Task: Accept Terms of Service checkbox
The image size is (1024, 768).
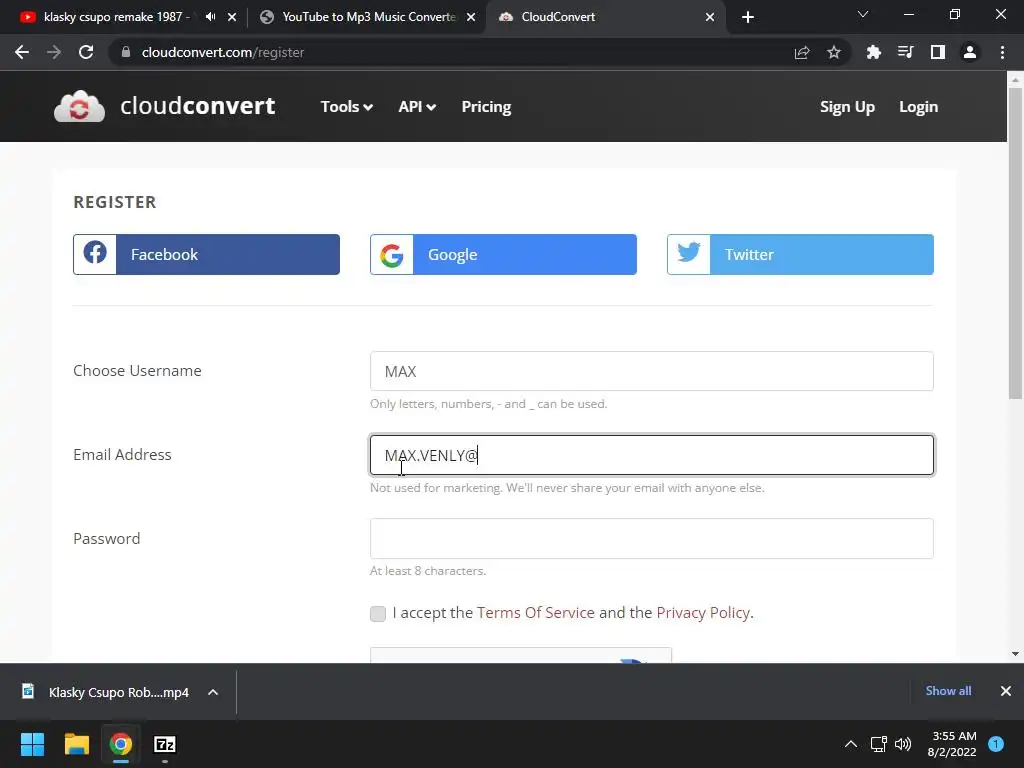Action: 377,613
